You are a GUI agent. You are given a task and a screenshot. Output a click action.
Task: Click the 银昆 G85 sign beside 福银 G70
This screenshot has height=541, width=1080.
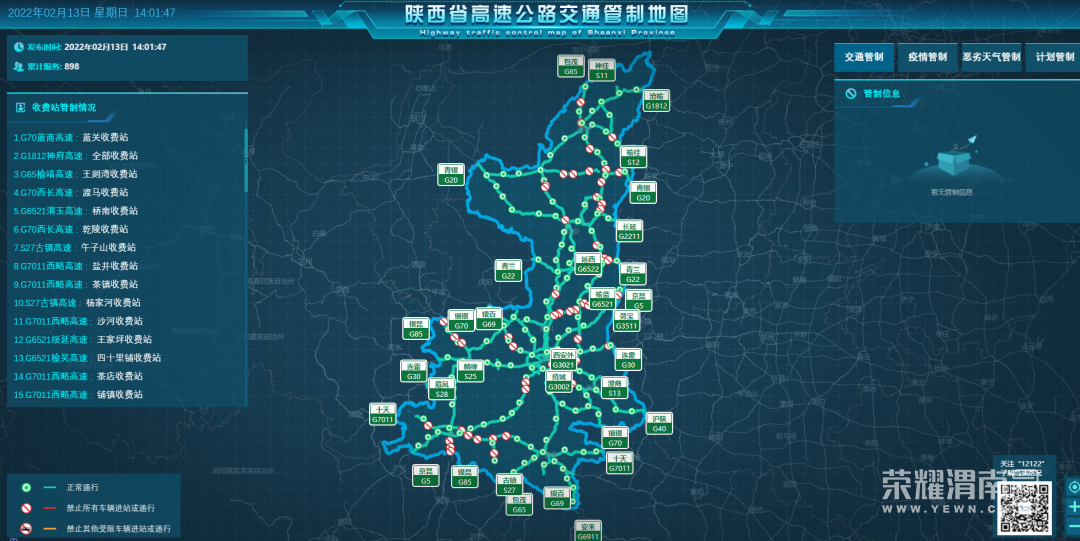(x=415, y=329)
